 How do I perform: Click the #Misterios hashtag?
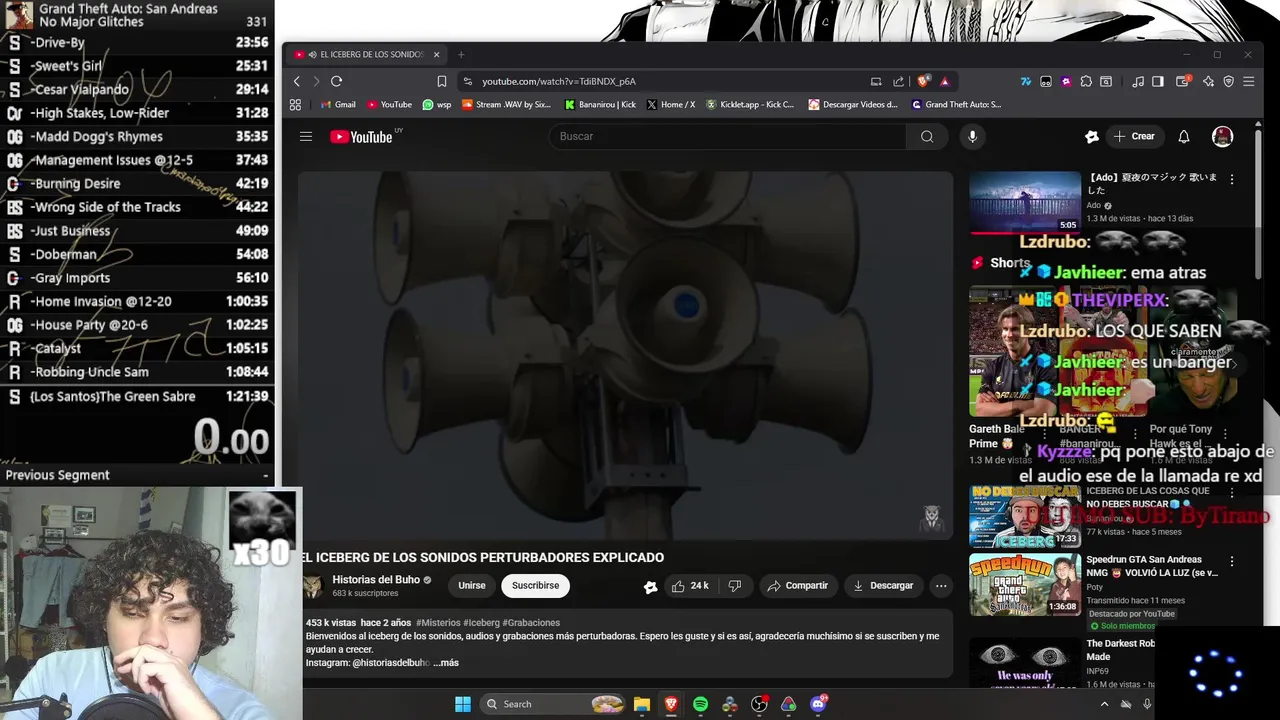(437, 623)
